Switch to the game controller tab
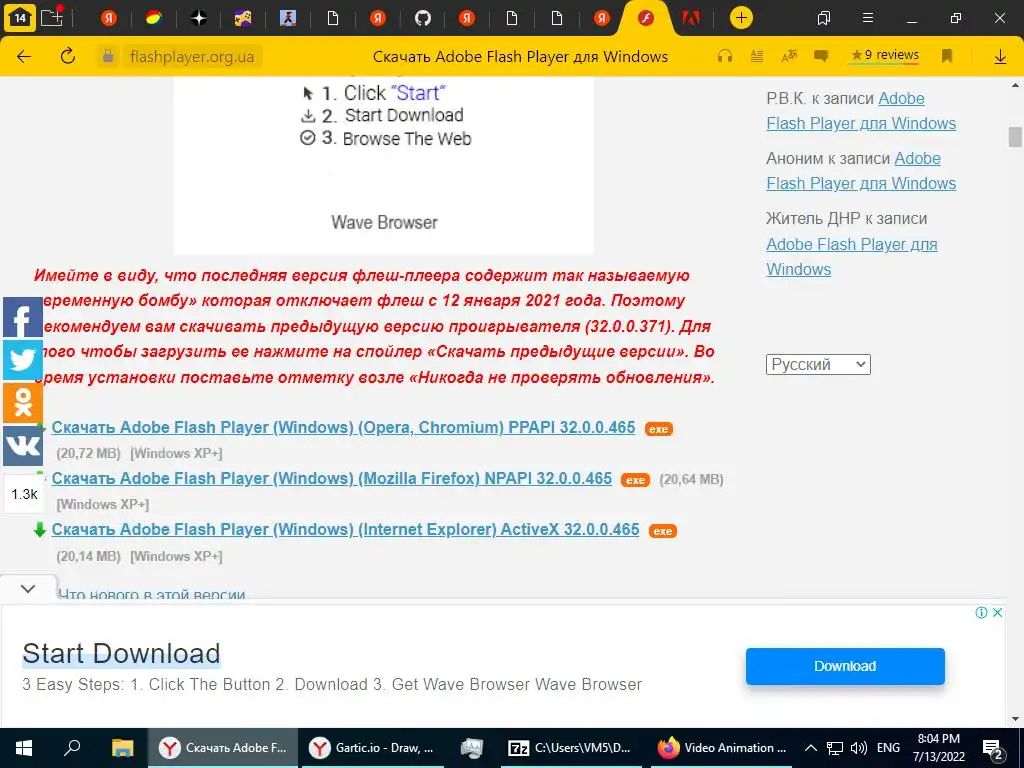The width and height of the screenshot is (1024, 768). pyautogui.click(x=243, y=18)
